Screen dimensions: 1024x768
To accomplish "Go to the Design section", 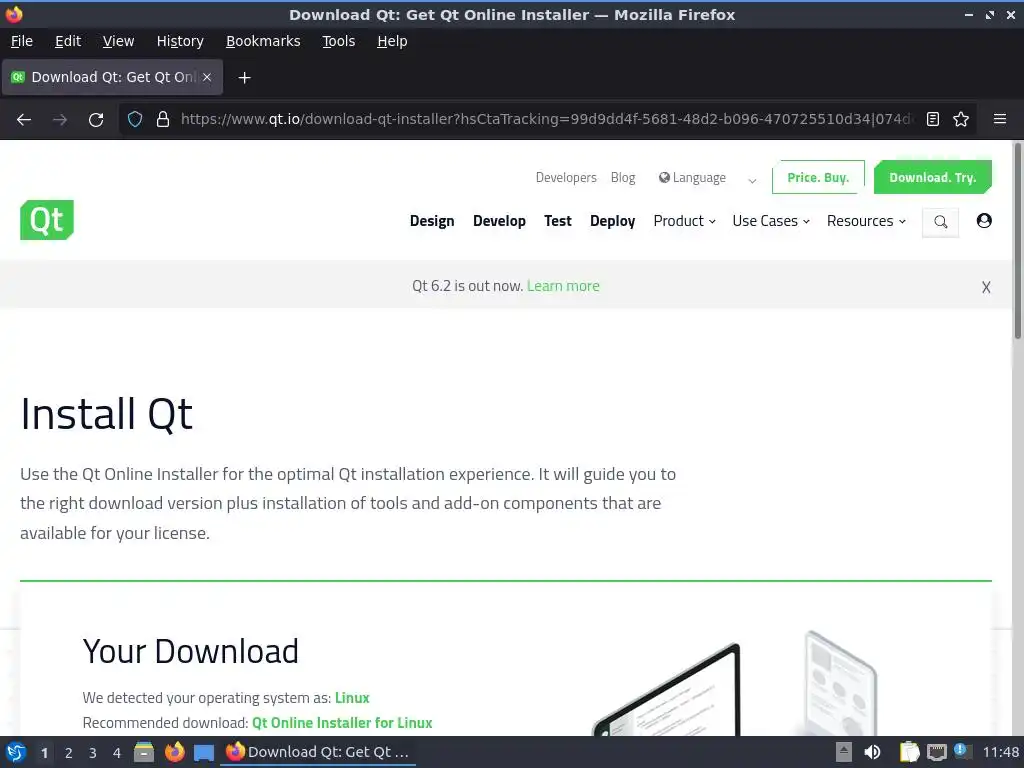I will [432, 221].
